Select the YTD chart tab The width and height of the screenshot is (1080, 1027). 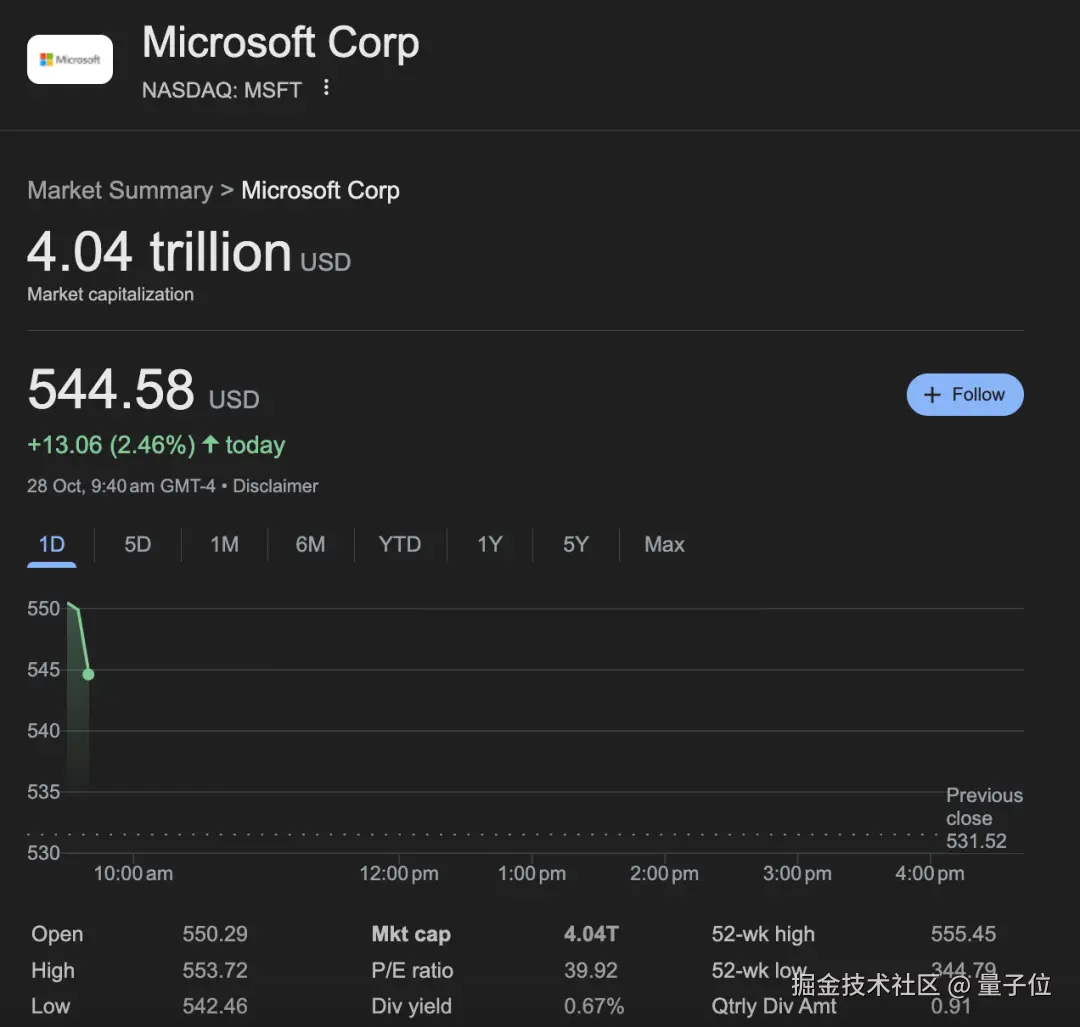tap(399, 544)
